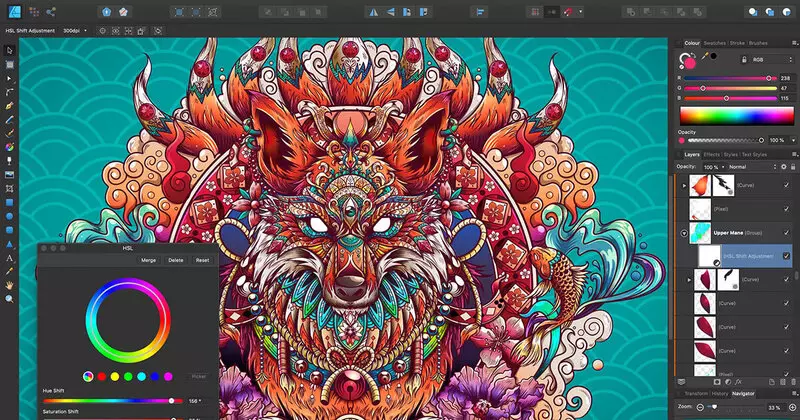Toggle the layer lock icon beside gear
The image size is (800, 420).
point(793,167)
